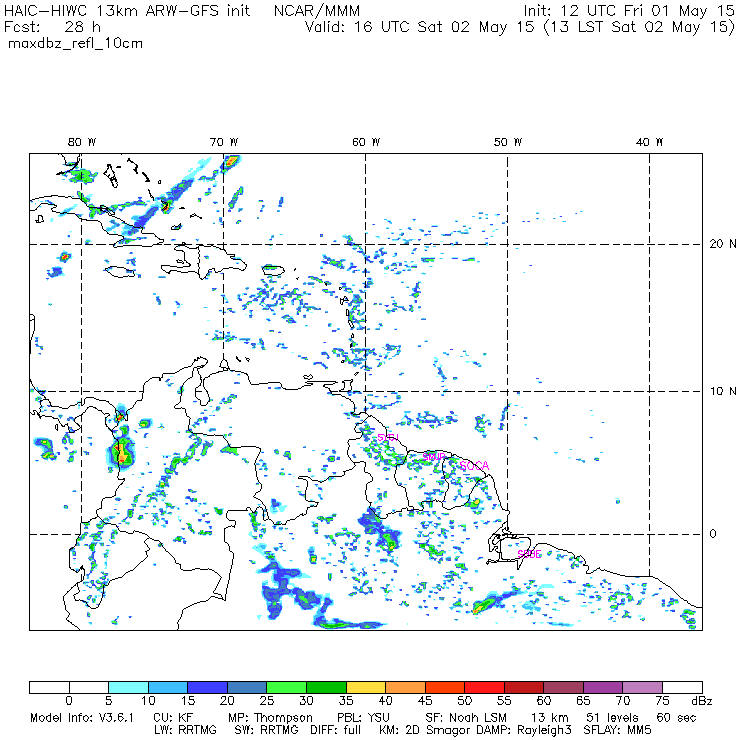Click the 'DIFF: full' model option text
This screenshot has height=740, width=740.
click(336, 730)
